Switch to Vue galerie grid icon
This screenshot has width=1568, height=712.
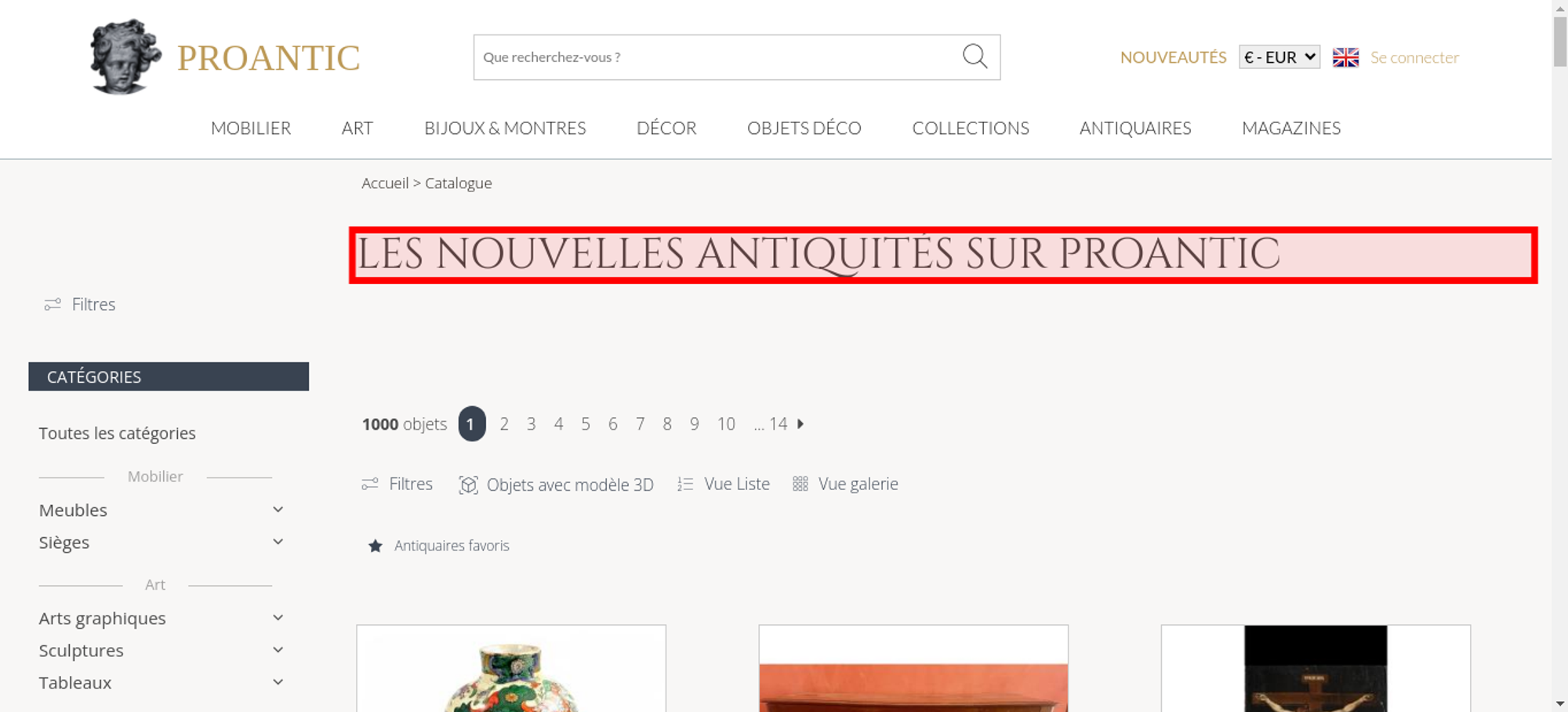tap(800, 484)
